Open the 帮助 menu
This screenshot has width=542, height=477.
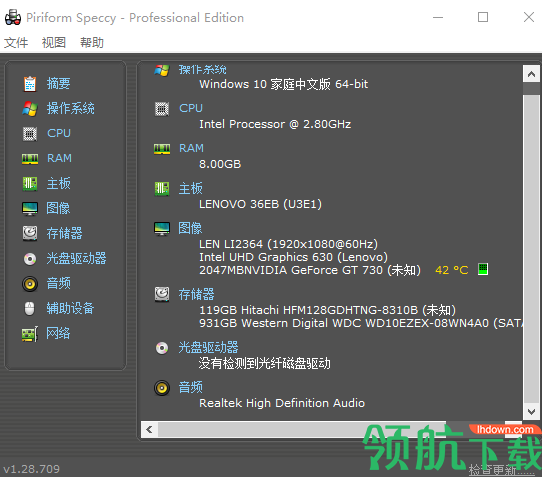coord(92,43)
